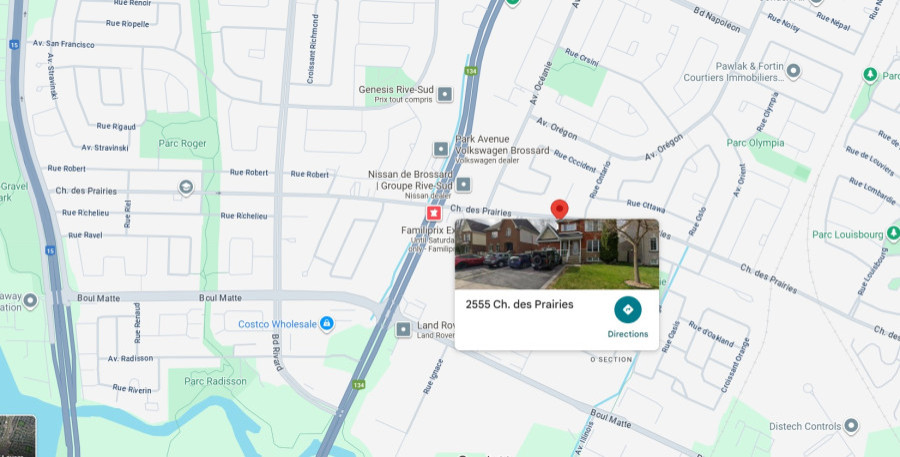Viewport: 900px width, 457px height.
Task: Select the Costco Wholesale shopping icon
Action: coord(327,323)
